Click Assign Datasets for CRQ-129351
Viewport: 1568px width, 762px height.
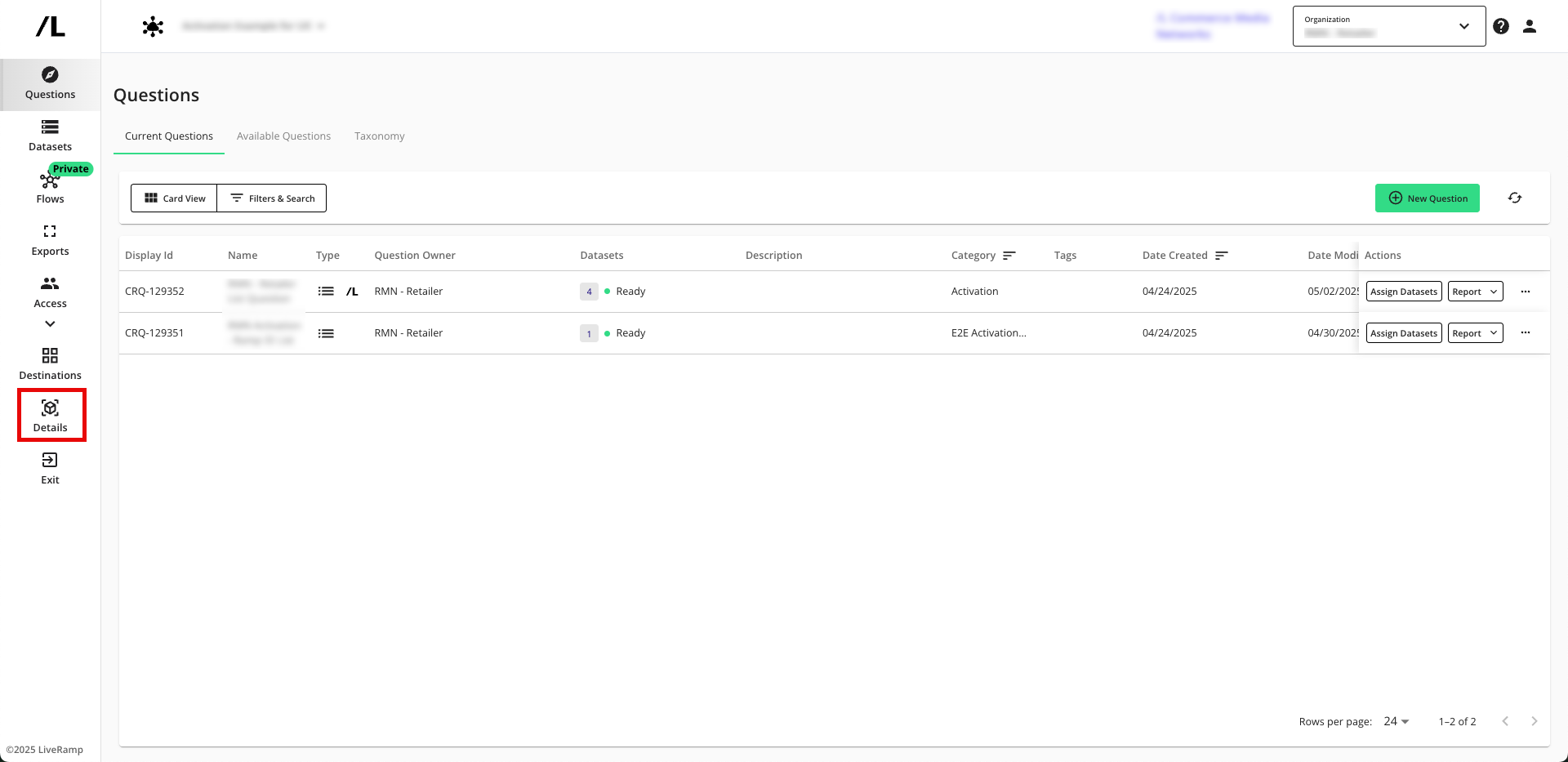(x=1403, y=333)
